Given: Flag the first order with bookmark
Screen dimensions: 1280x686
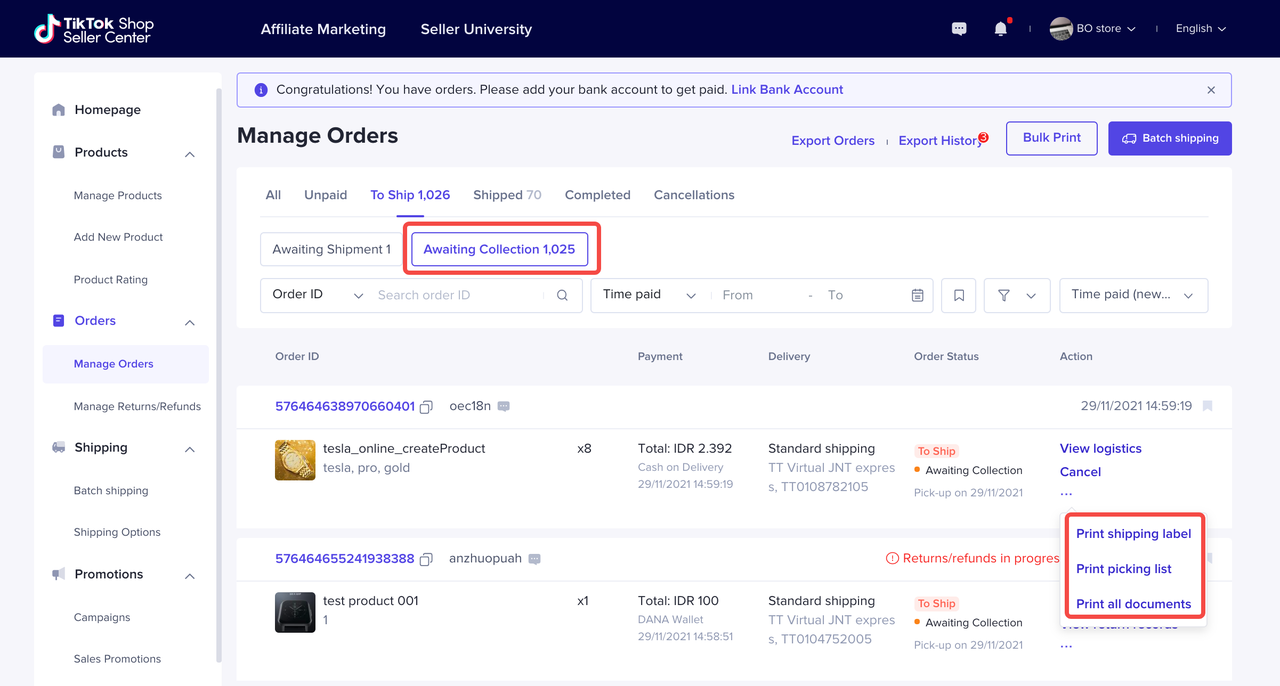Looking at the screenshot, I should pos(1207,406).
